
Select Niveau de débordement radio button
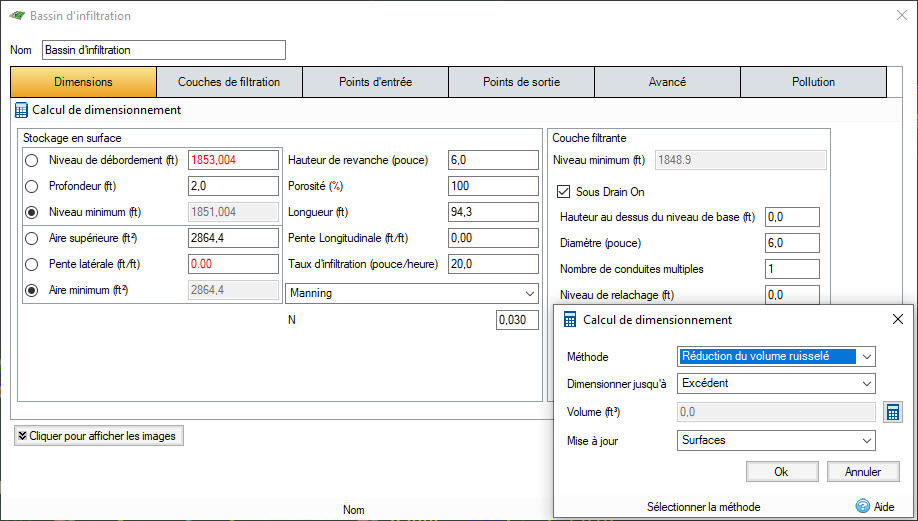point(32,160)
